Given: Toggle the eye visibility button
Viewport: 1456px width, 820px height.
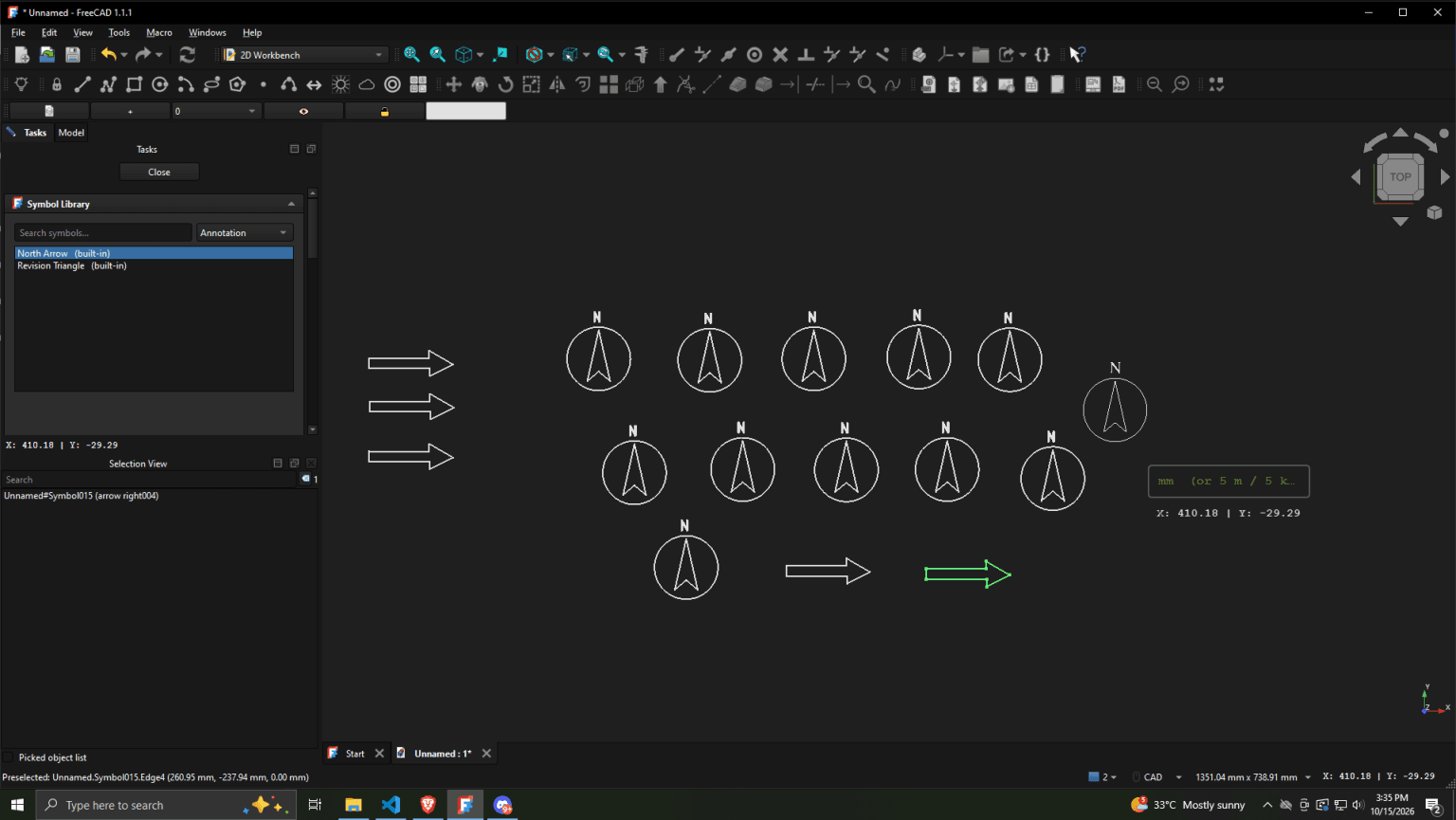Looking at the screenshot, I should tap(303, 111).
